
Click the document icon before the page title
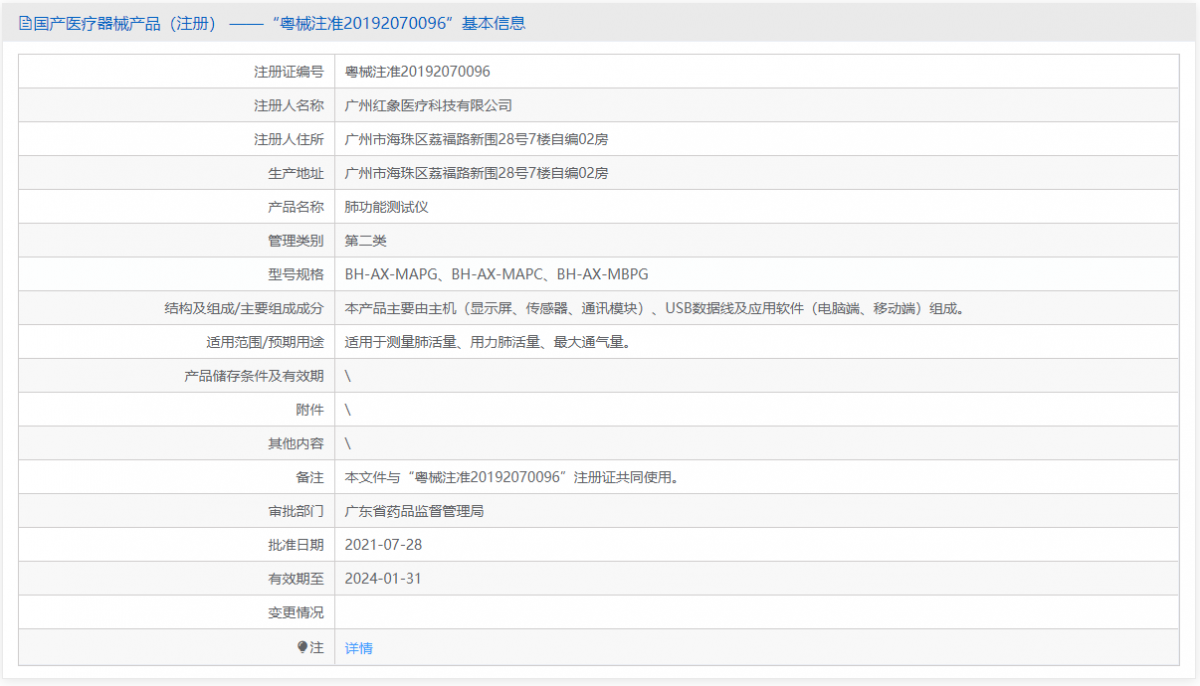[26, 23]
